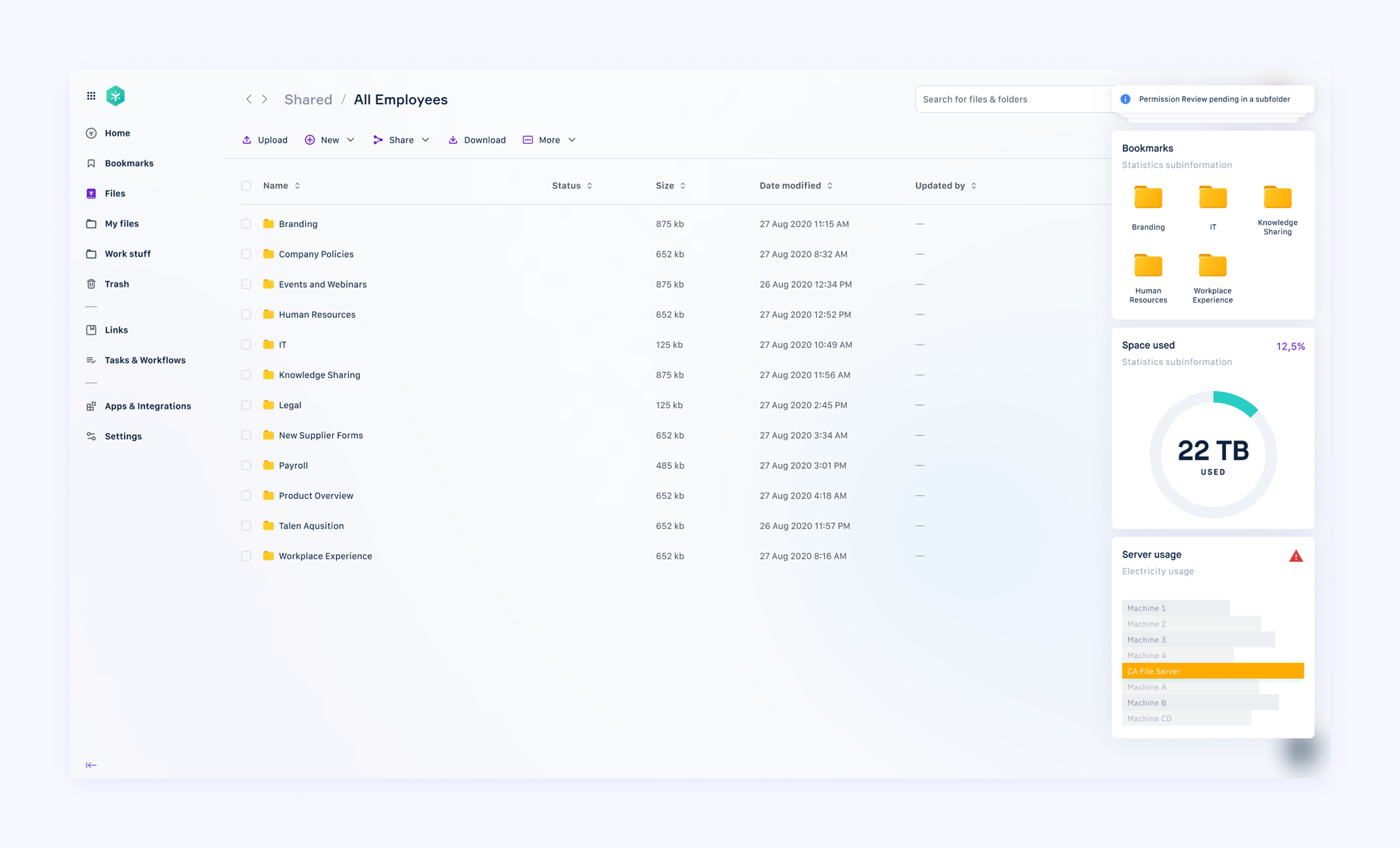
Task: Go to Bookmarks in sidebar
Action: tap(129, 163)
